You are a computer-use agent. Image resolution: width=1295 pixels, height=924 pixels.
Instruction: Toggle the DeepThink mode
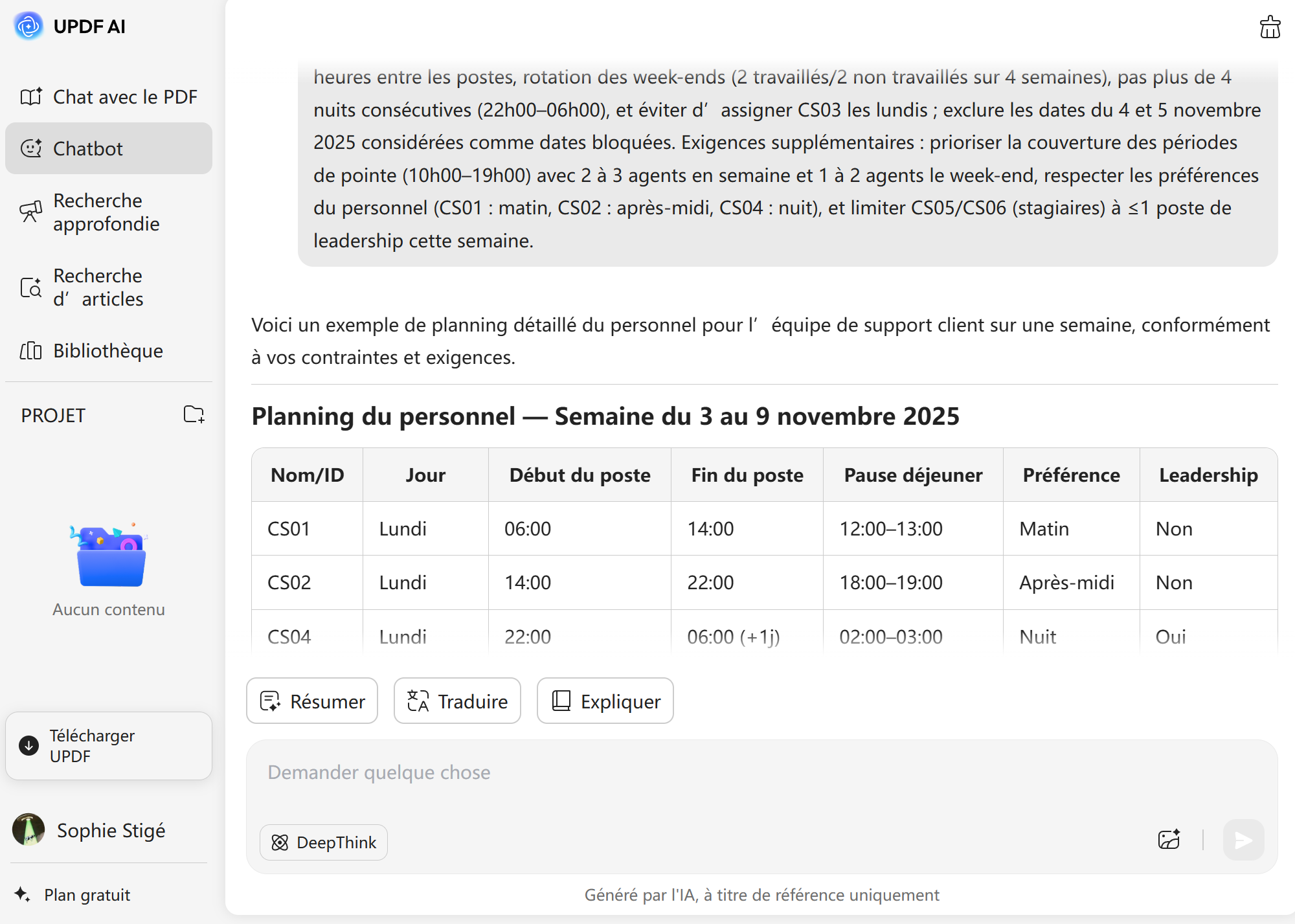pos(324,842)
